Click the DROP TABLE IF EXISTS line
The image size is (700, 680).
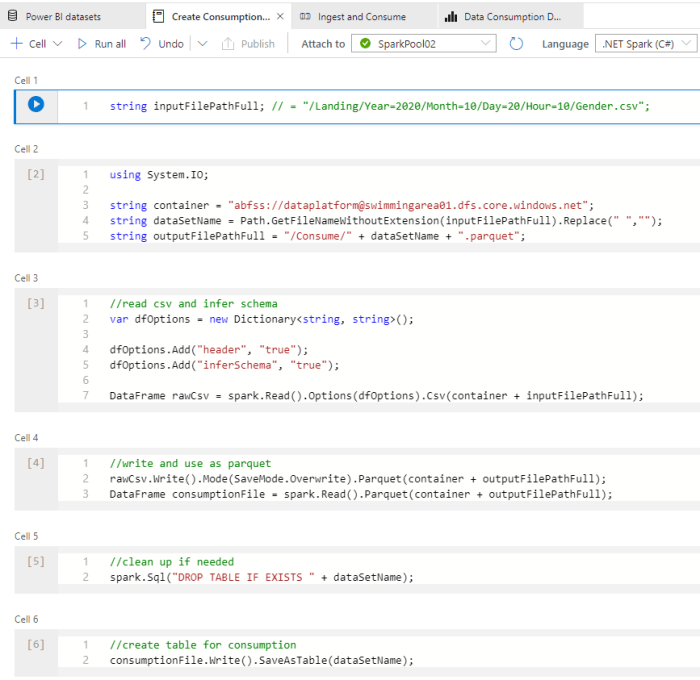pyautogui.click(x=262, y=577)
